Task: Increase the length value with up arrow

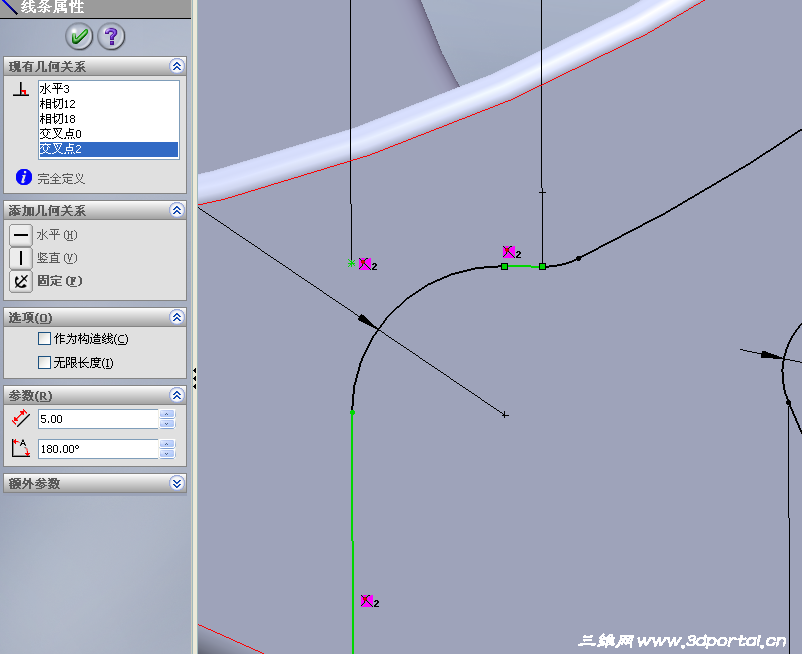Action: pyautogui.click(x=167, y=414)
